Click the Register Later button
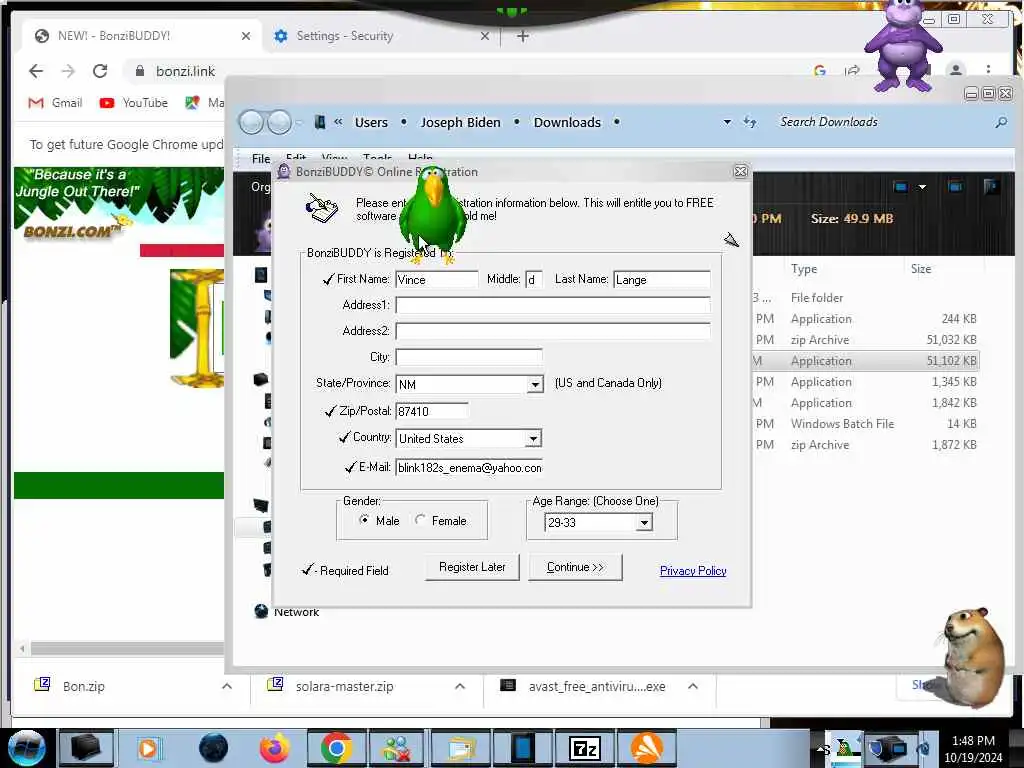 pos(472,567)
